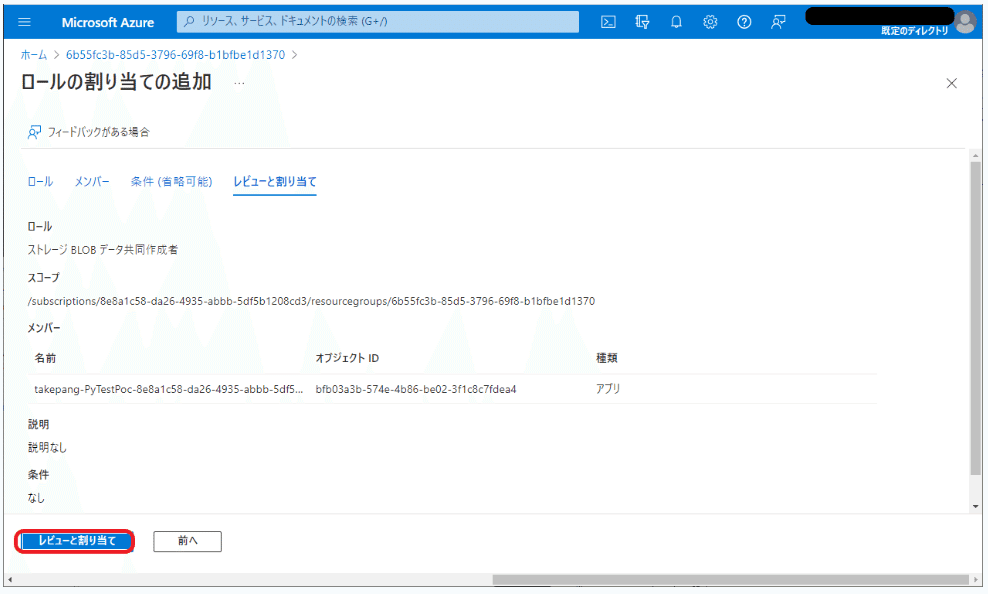
Task: Select the takepang-PyTestPoc member name
Action: click(168, 389)
